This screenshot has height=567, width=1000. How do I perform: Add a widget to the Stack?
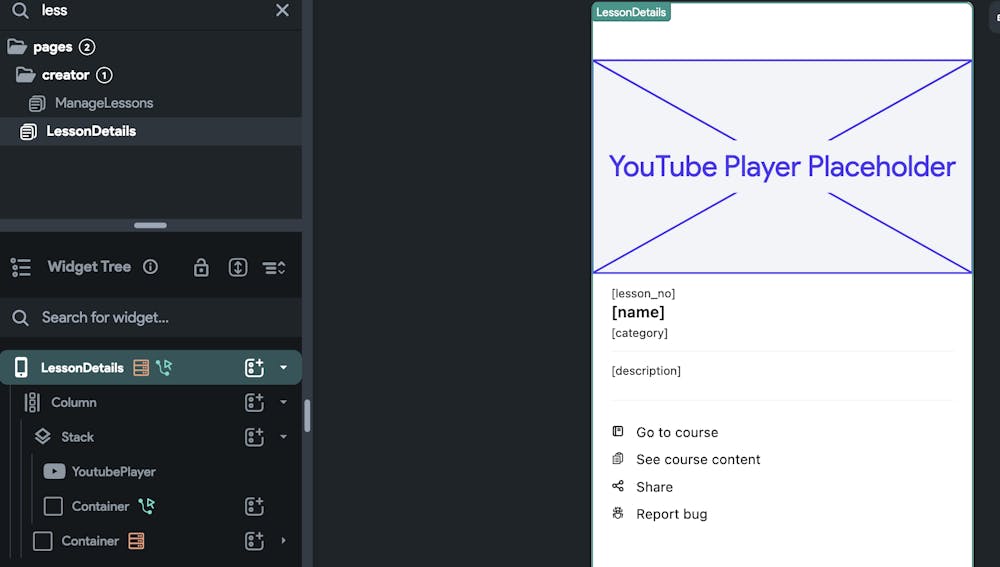254,437
